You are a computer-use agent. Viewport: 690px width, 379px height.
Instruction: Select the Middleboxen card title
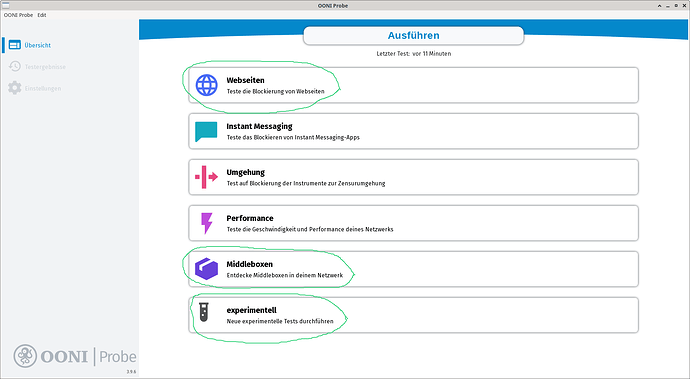click(250, 264)
